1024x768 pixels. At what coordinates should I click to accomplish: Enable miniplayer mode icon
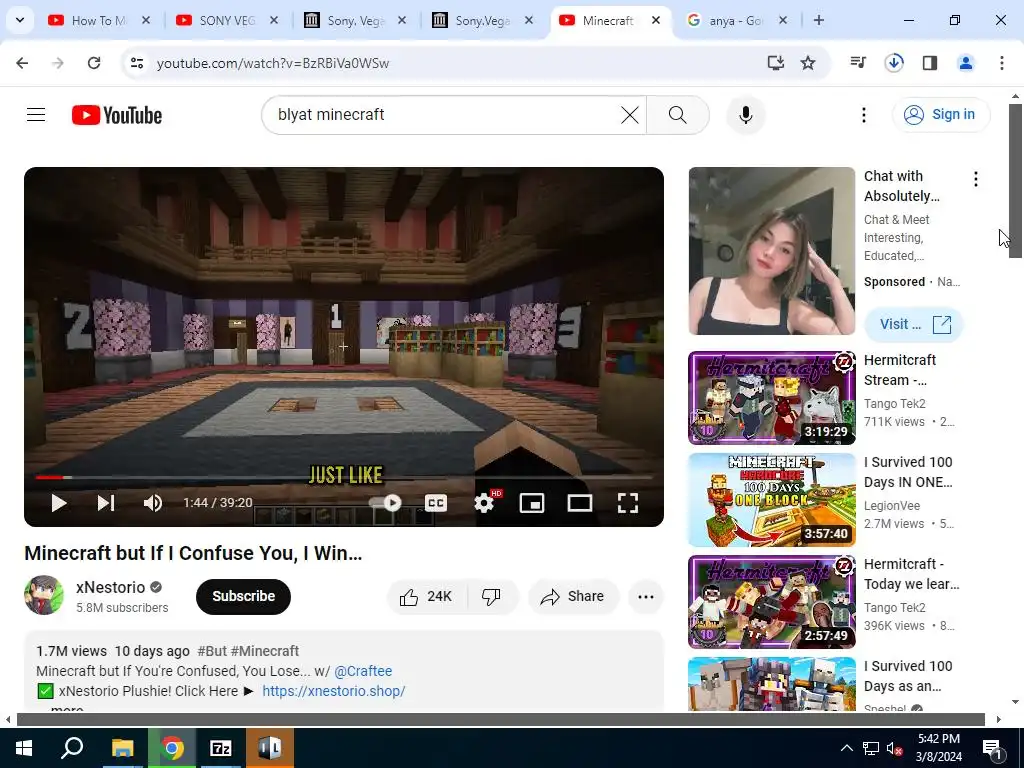(x=532, y=503)
